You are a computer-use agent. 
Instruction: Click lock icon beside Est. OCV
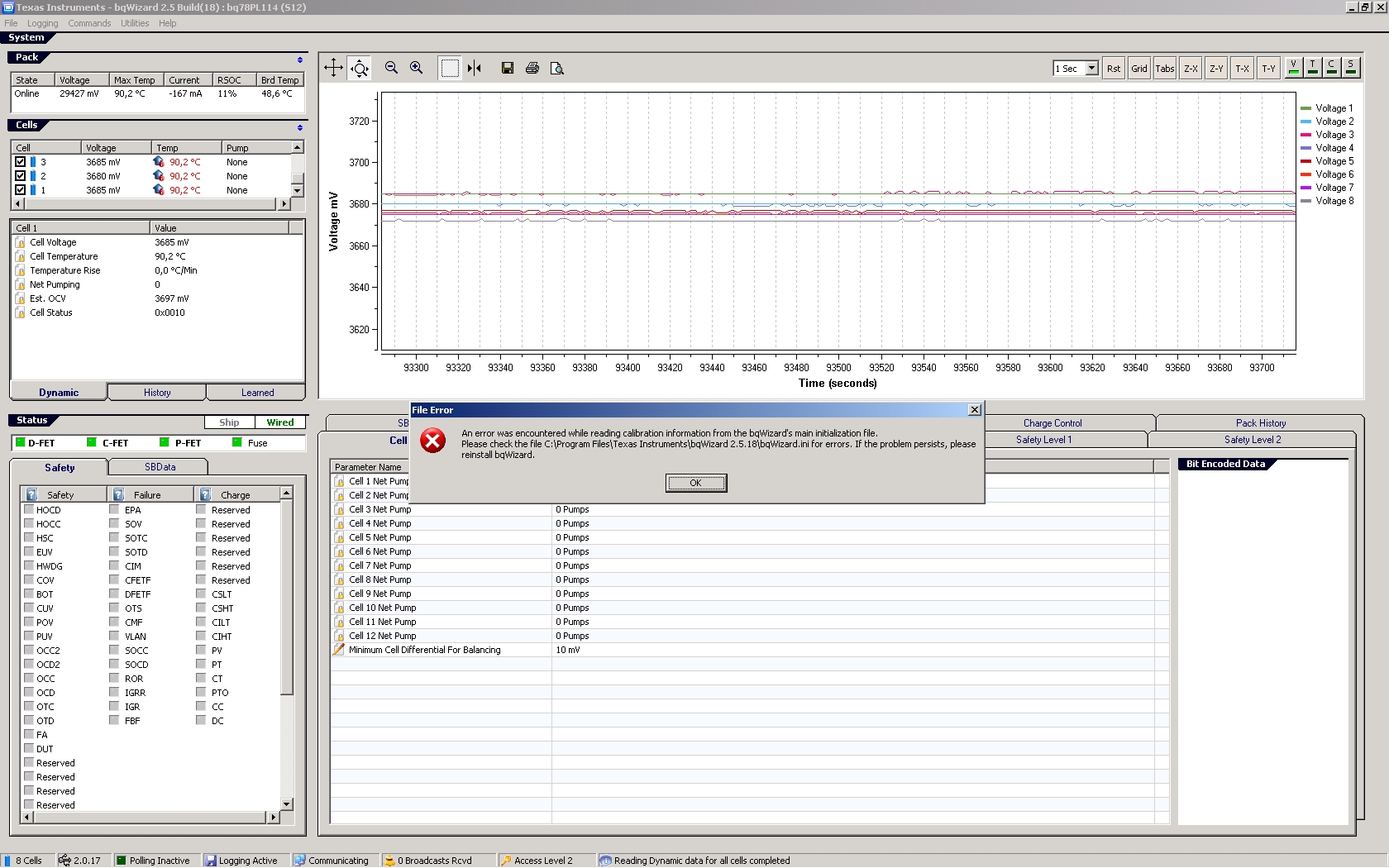(20, 298)
